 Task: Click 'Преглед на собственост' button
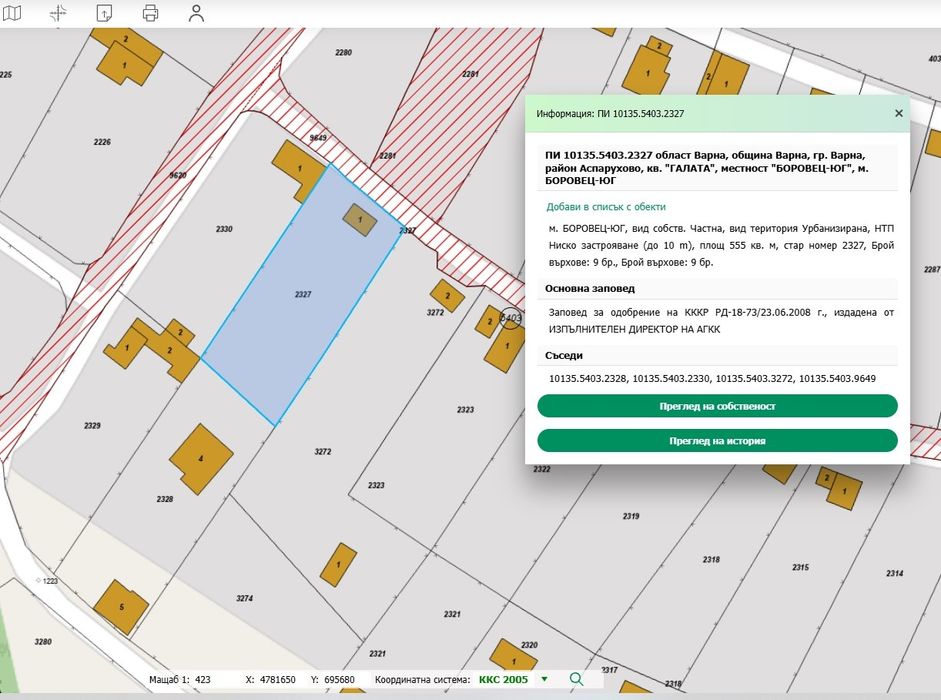coord(717,406)
